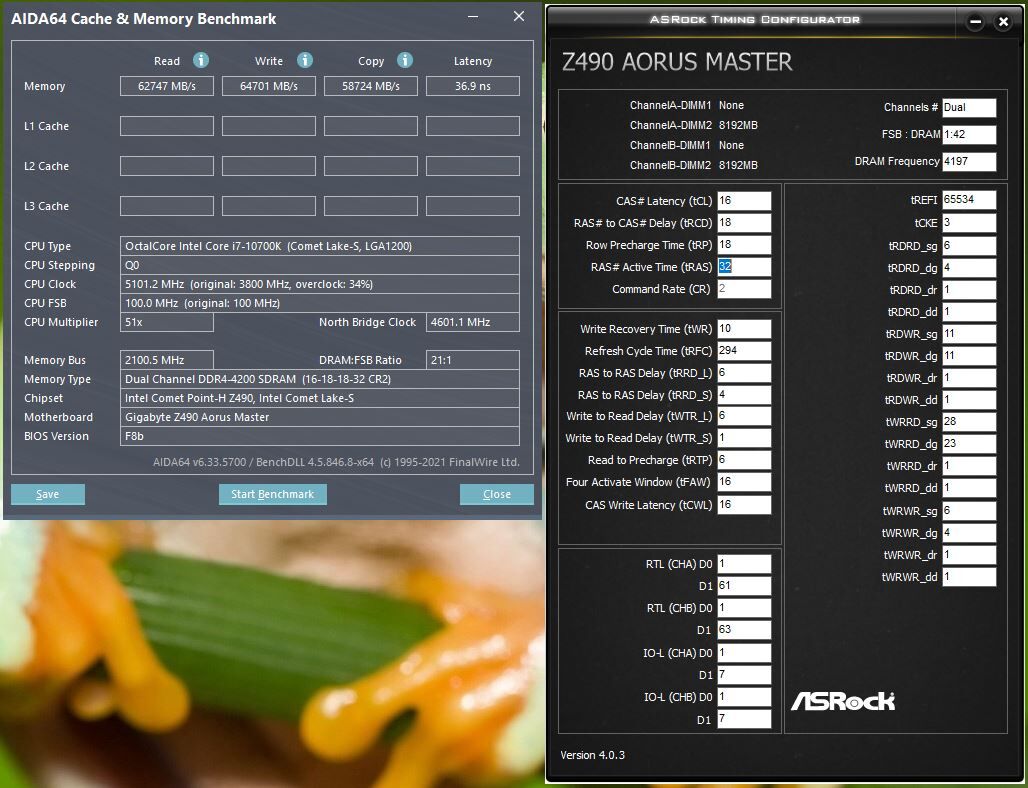The image size is (1028, 788).
Task: Click the ASRock logo in Timing Configurator
Action: point(842,701)
